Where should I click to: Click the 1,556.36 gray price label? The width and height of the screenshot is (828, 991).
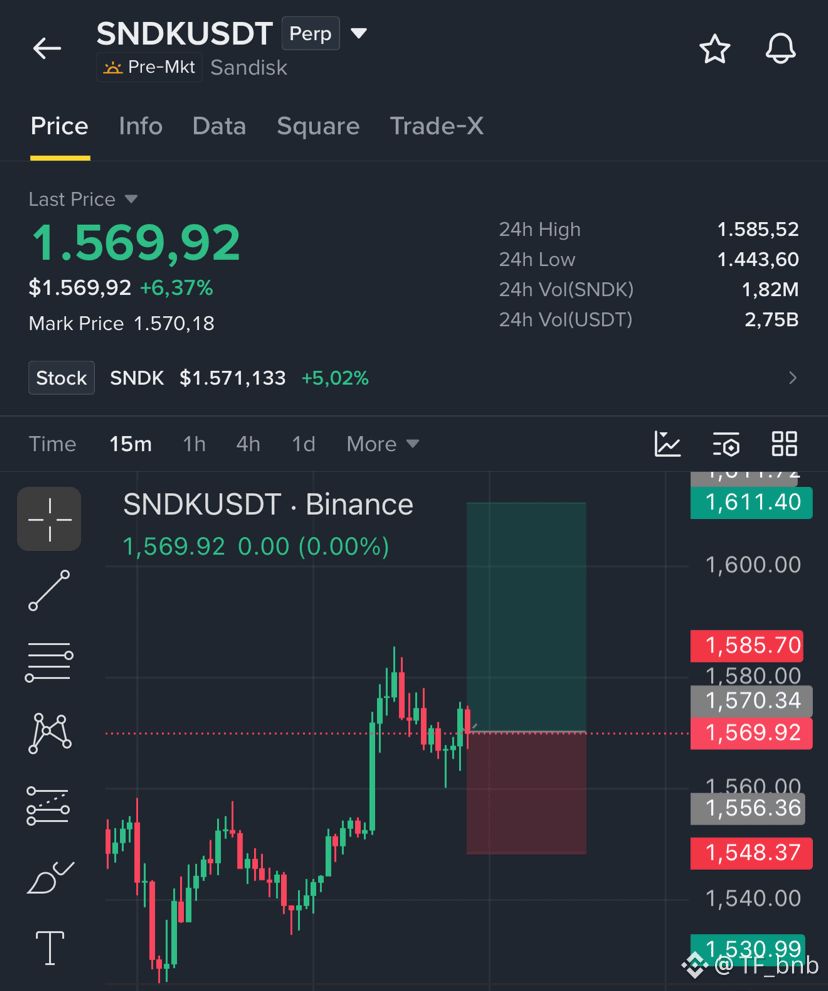[x=748, y=808]
